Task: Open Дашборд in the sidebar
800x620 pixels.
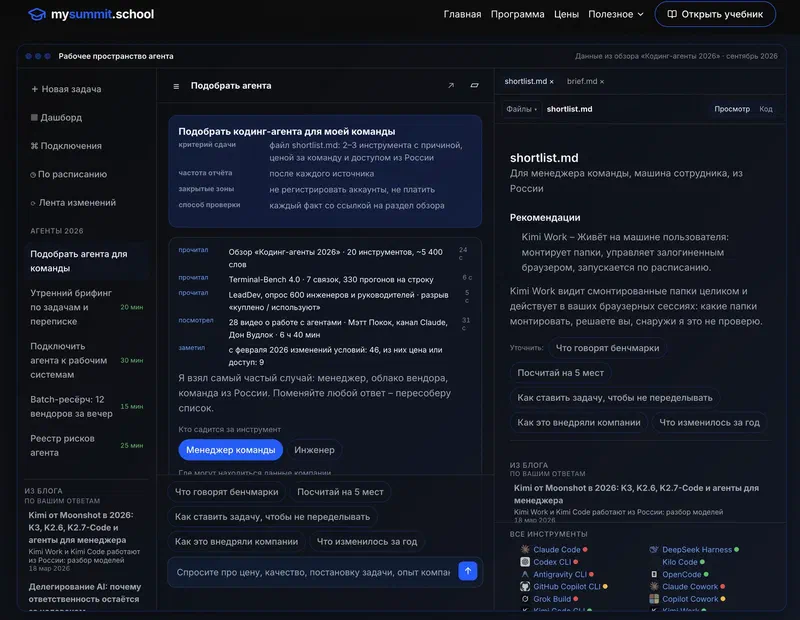Action: click(87, 117)
